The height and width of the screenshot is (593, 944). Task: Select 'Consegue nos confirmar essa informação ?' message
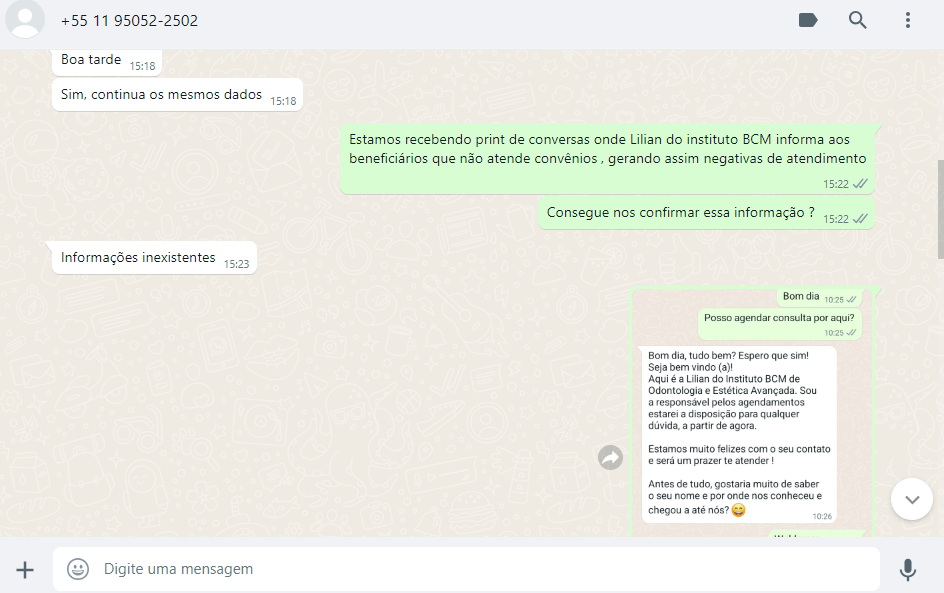coord(706,213)
